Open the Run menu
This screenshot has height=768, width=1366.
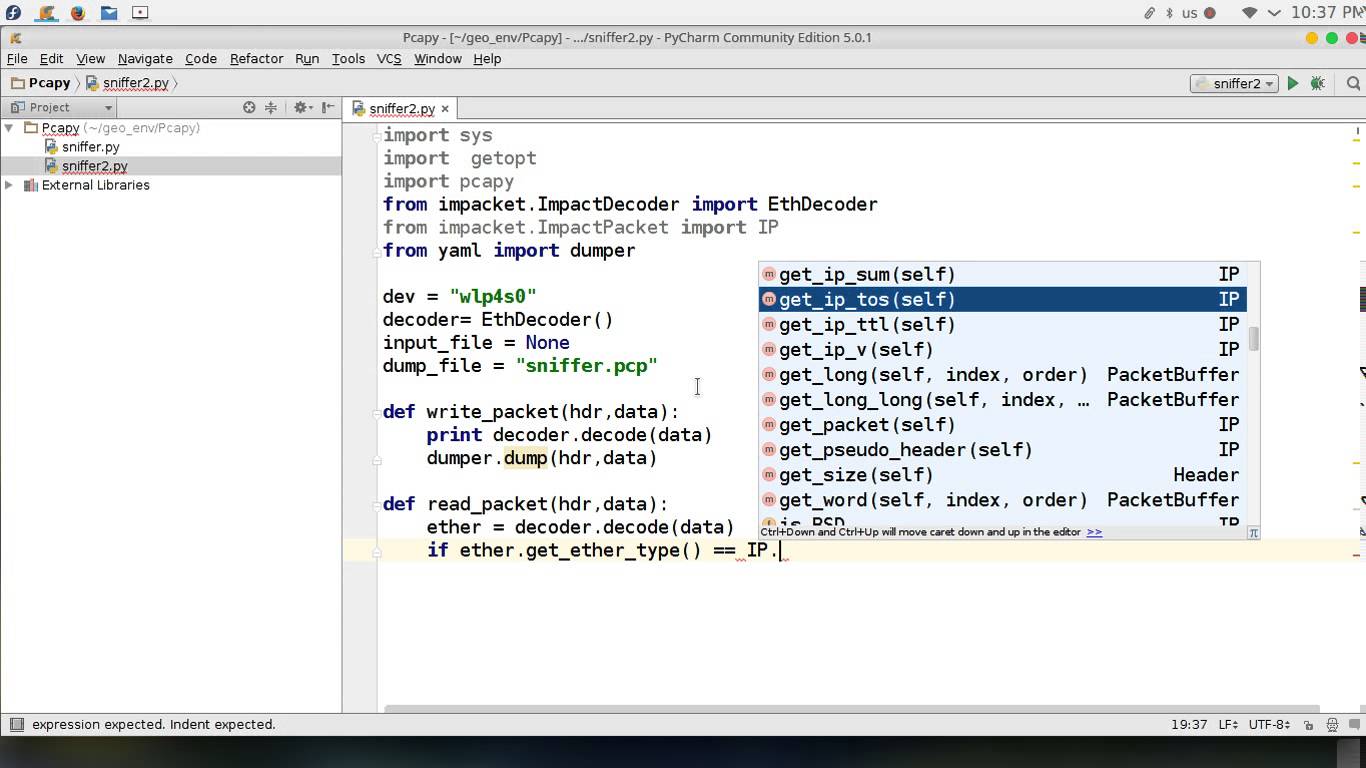(307, 59)
